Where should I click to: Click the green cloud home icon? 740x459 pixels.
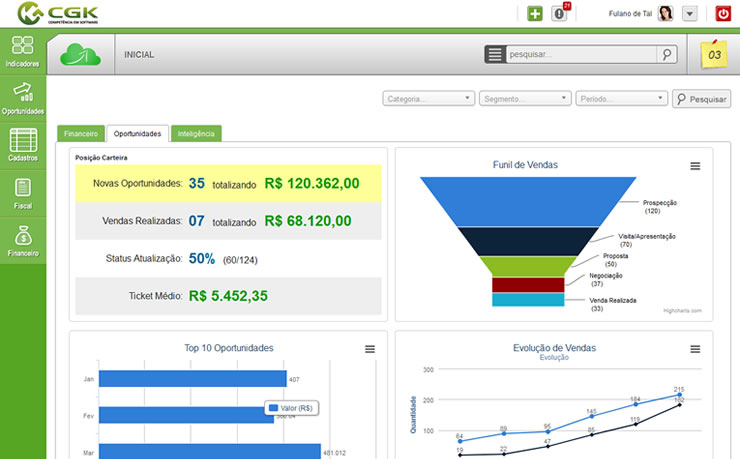82,55
